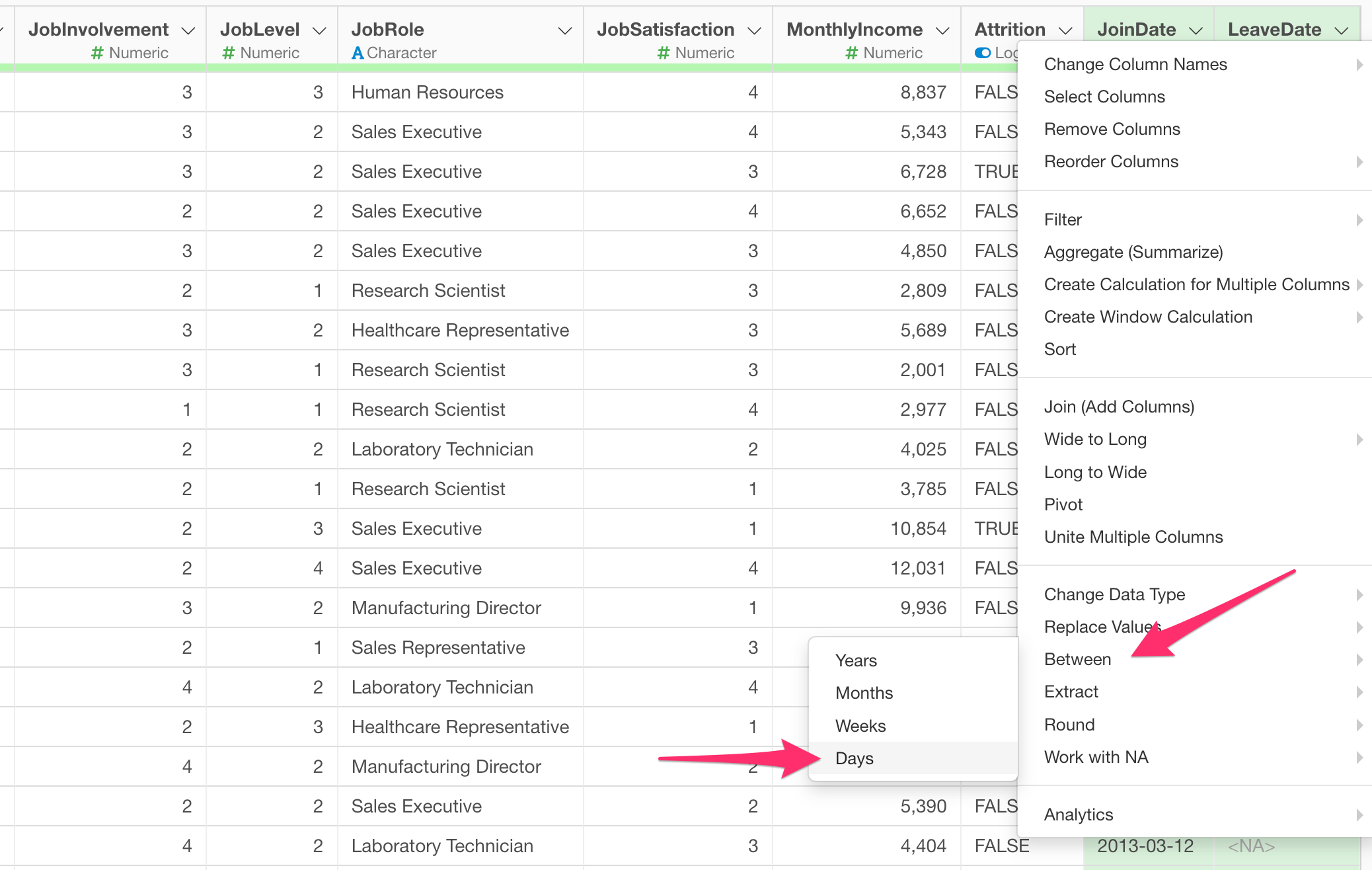This screenshot has width=1372, height=870.
Task: Choose Sort from the column menu
Action: 1195,349
